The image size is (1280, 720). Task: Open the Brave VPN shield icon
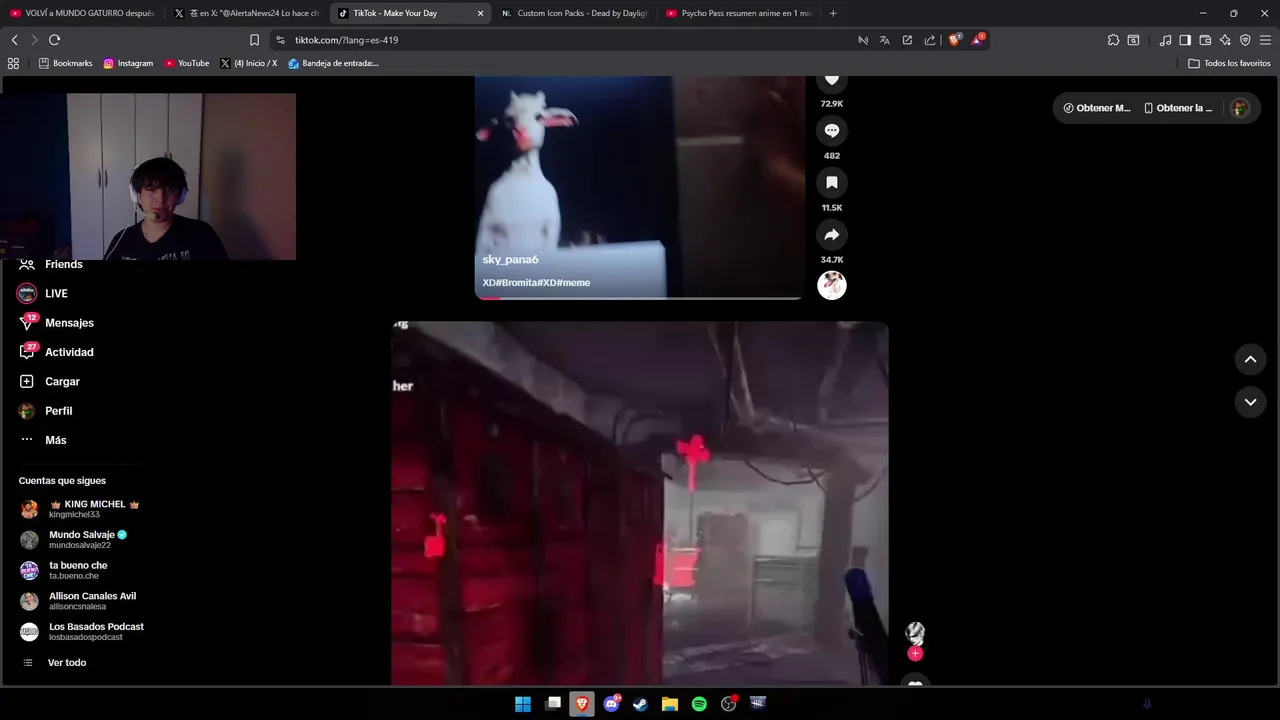(1245, 40)
